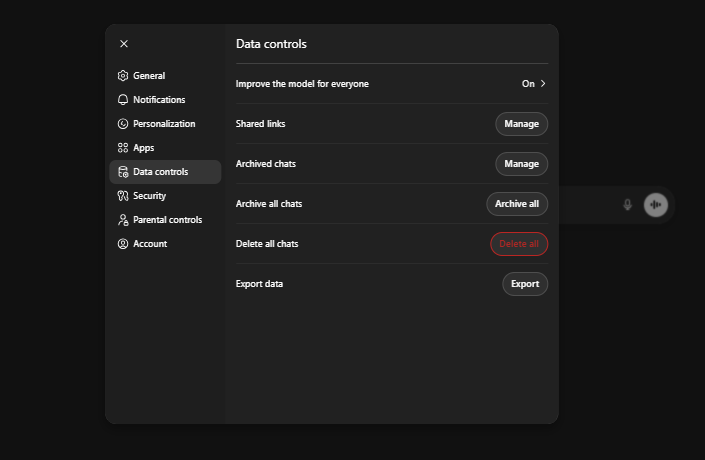Manage archived chats
Image resolution: width=705 pixels, height=460 pixels.
pyautogui.click(x=521, y=164)
